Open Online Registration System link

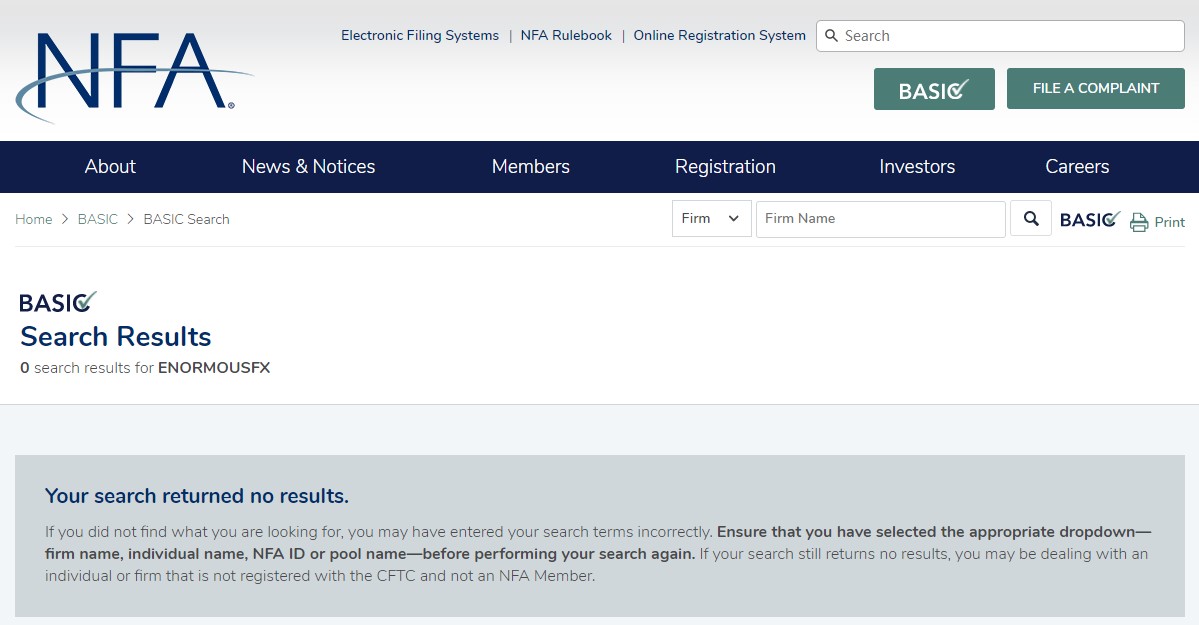click(x=720, y=35)
